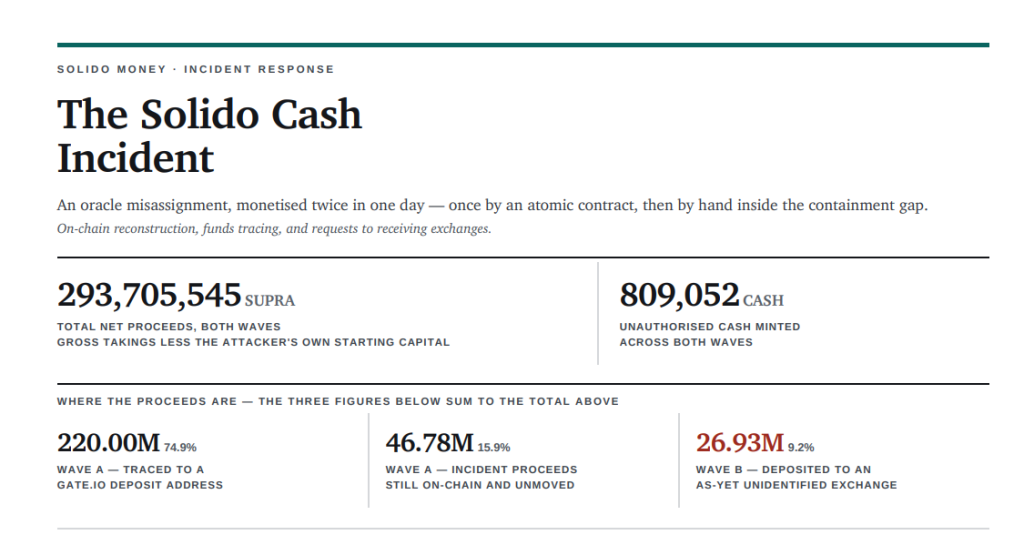Click the Gate.io deposit address caption
This screenshot has height=545, width=1024.
pos(140,477)
